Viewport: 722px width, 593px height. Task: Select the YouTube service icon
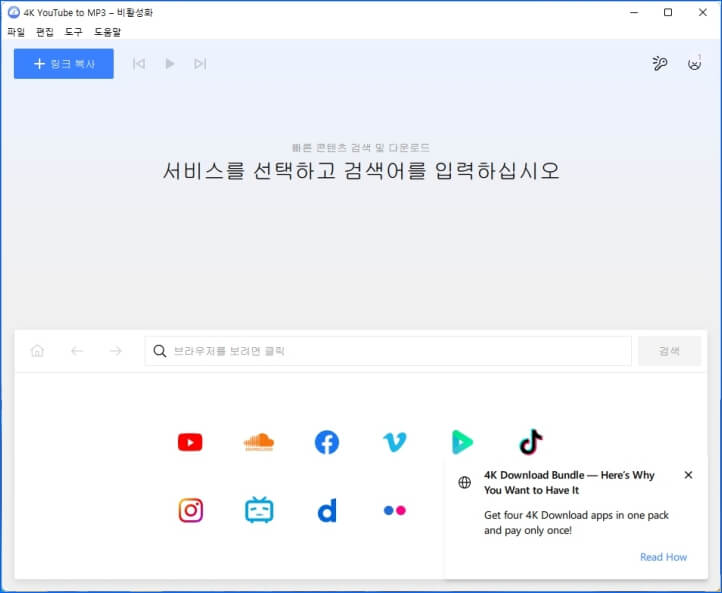click(x=190, y=442)
